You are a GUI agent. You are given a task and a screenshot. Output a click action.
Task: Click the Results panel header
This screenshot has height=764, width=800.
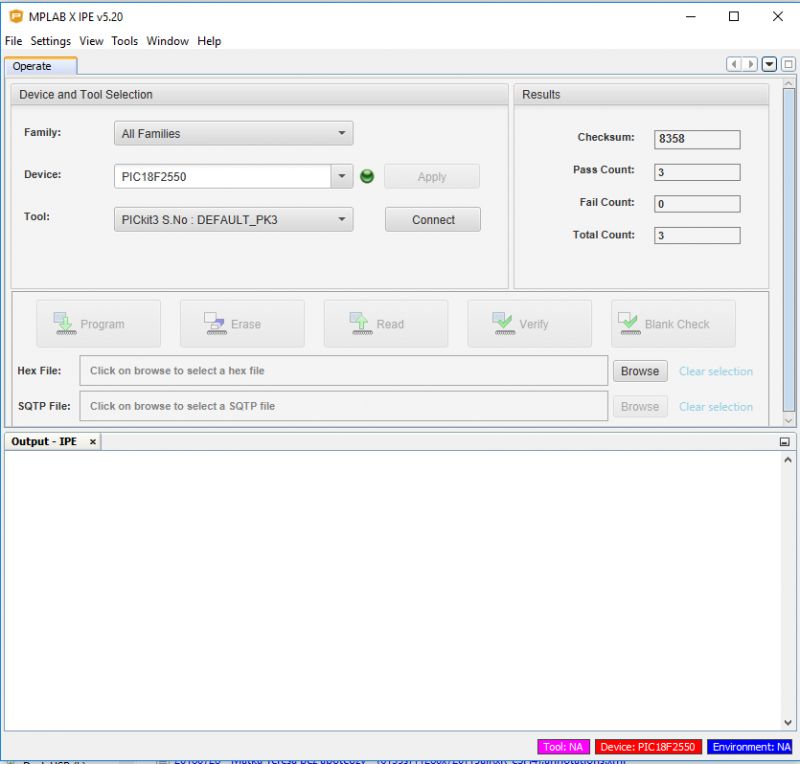[x=641, y=94]
